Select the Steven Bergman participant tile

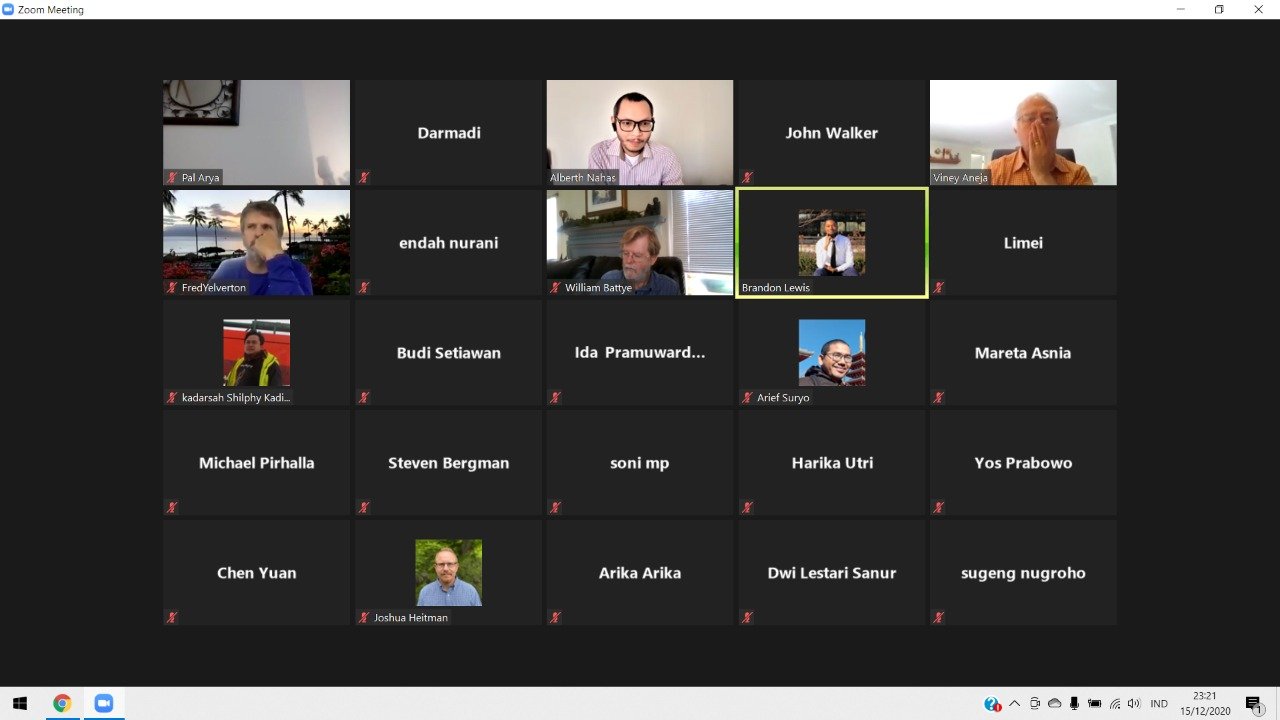point(448,463)
